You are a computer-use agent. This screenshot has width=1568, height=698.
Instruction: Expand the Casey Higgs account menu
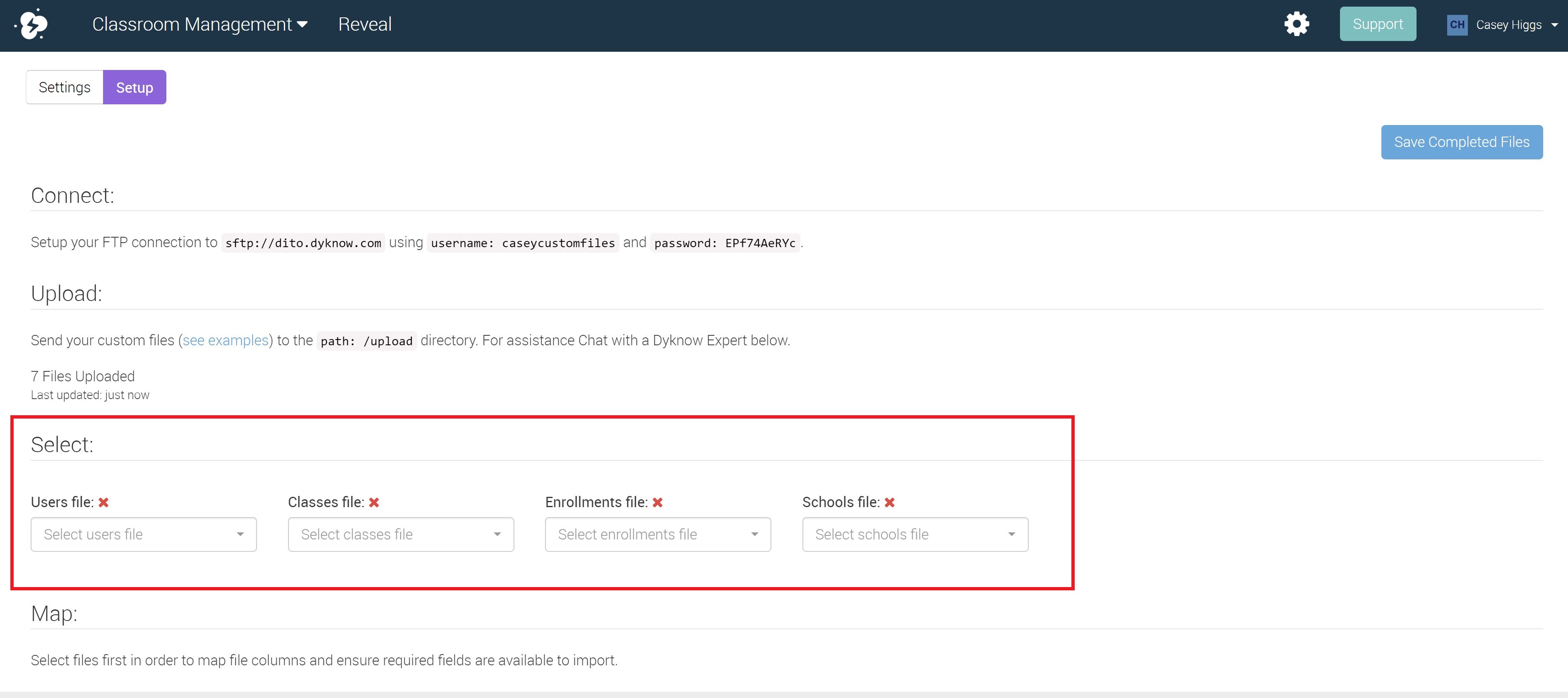[x=1517, y=25]
